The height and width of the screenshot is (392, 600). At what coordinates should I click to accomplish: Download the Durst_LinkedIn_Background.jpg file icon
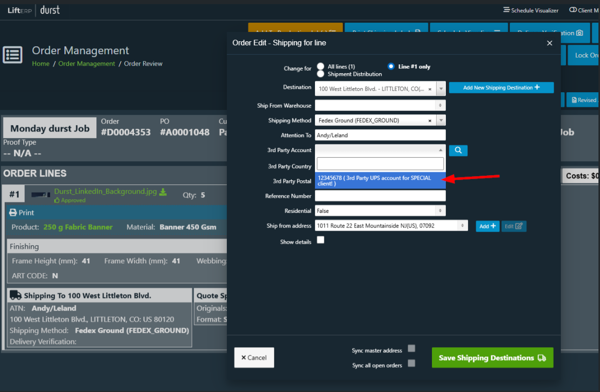click(x=163, y=191)
